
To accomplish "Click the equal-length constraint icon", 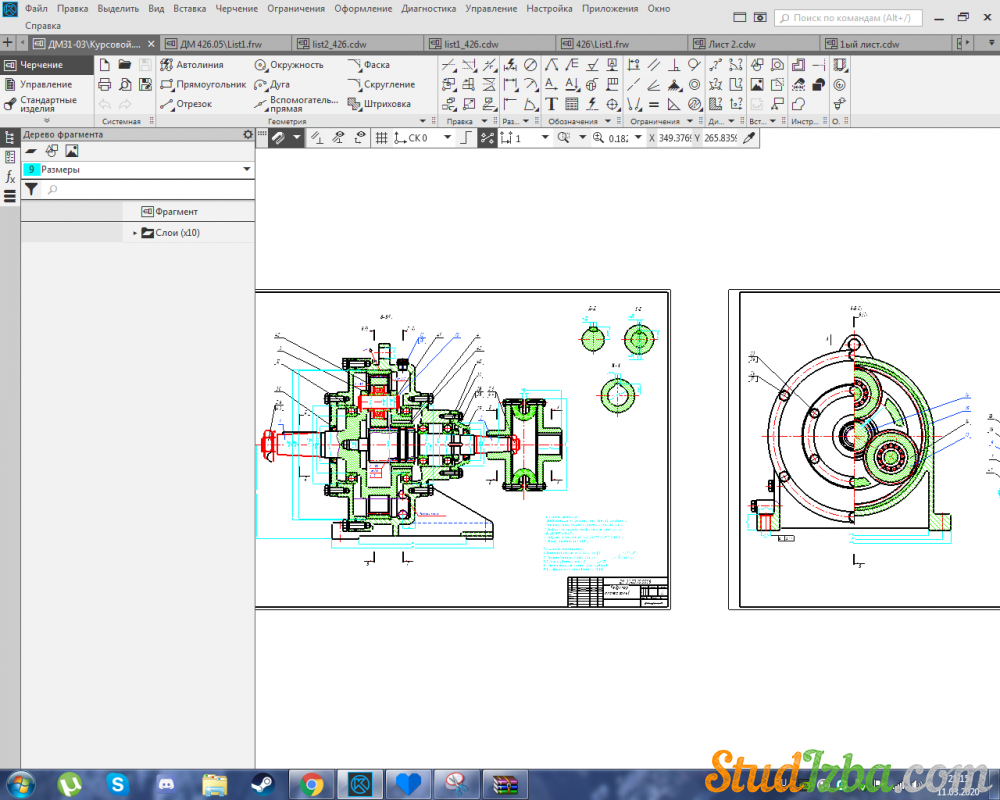I will pyautogui.click(x=654, y=104).
